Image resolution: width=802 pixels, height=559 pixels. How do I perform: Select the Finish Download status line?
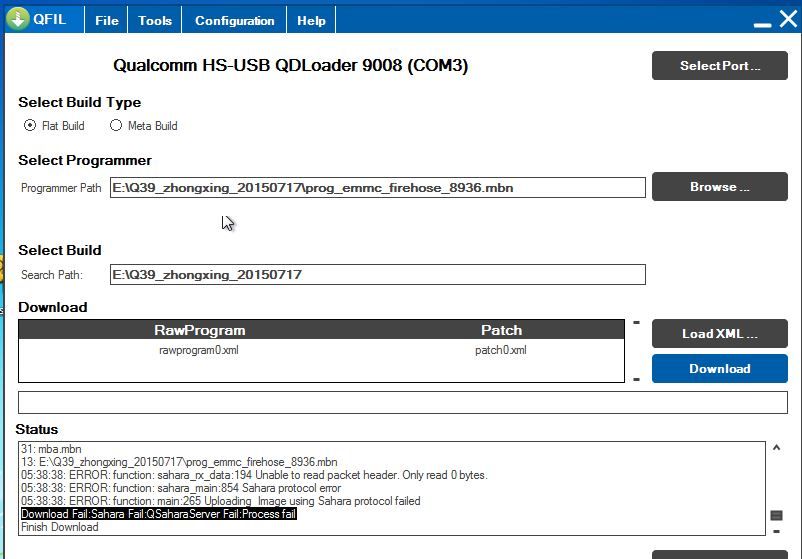60,527
